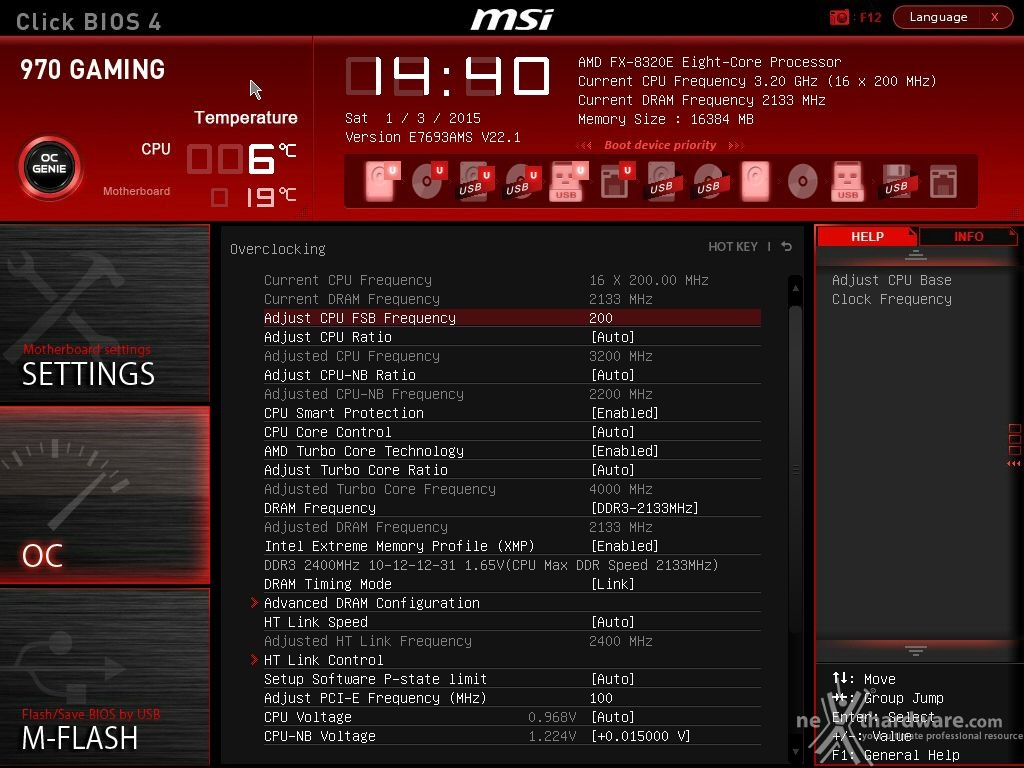Select the Adjust CPU FSB Frequency row label
The width and height of the screenshot is (1024, 768).
[x=360, y=318]
